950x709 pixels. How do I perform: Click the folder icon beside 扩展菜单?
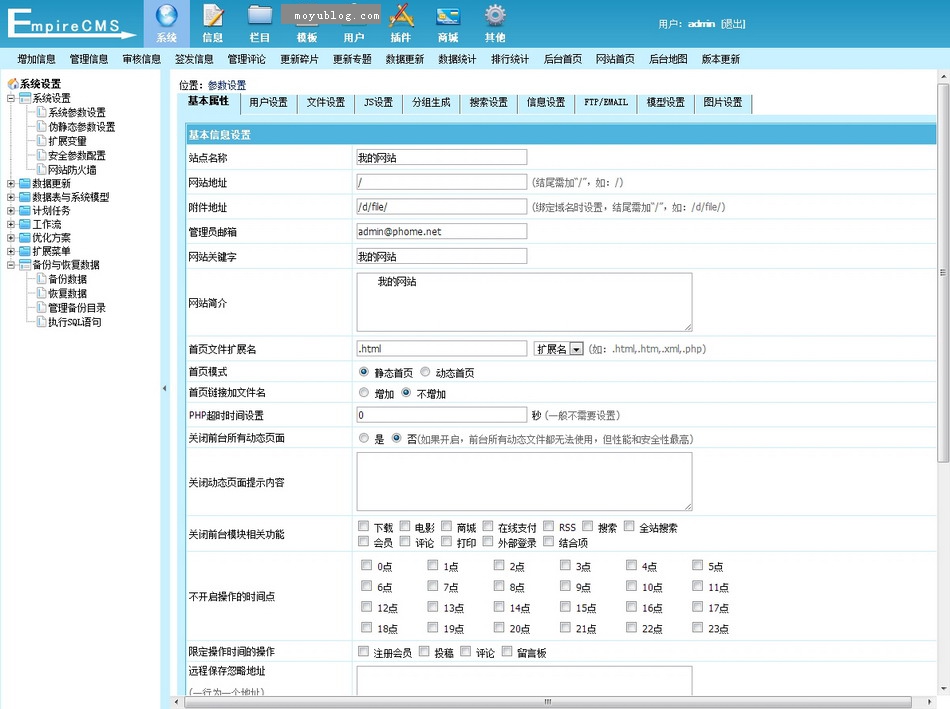click(25, 251)
